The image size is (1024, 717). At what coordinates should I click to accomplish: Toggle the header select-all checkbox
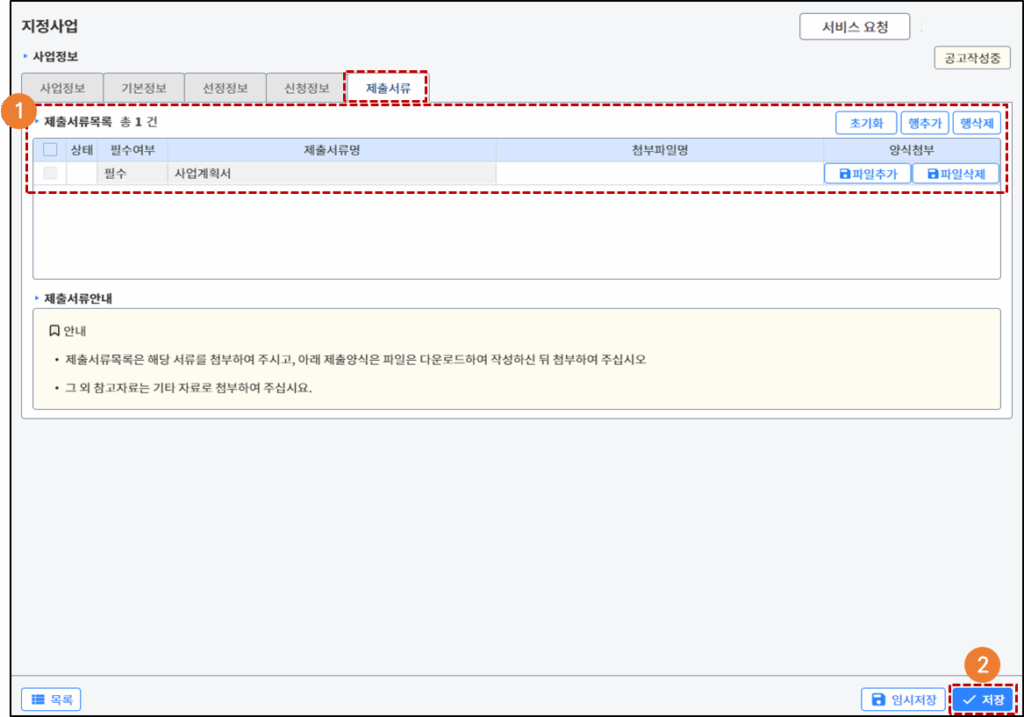(50, 150)
